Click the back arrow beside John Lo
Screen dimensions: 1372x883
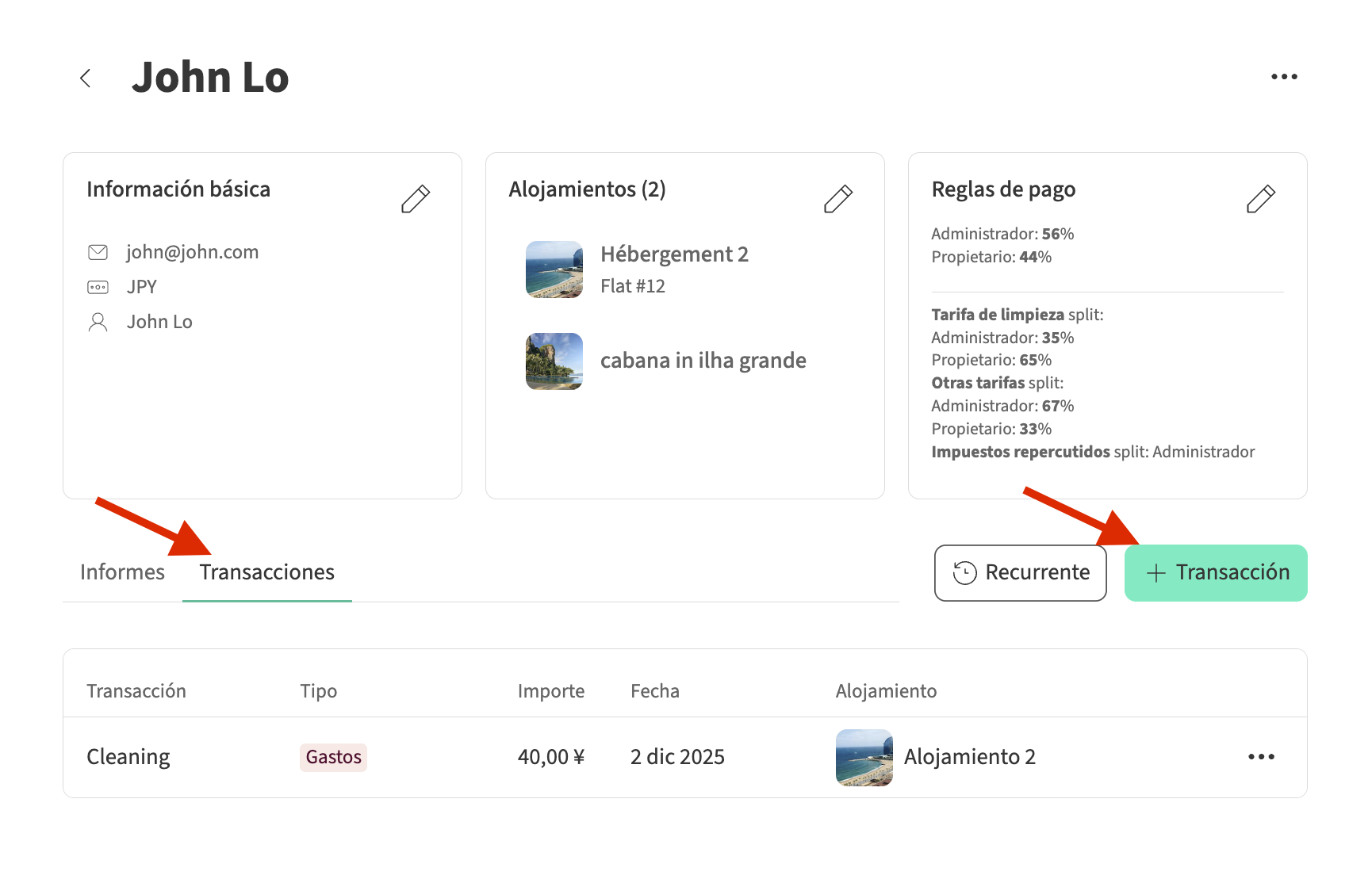(x=86, y=78)
